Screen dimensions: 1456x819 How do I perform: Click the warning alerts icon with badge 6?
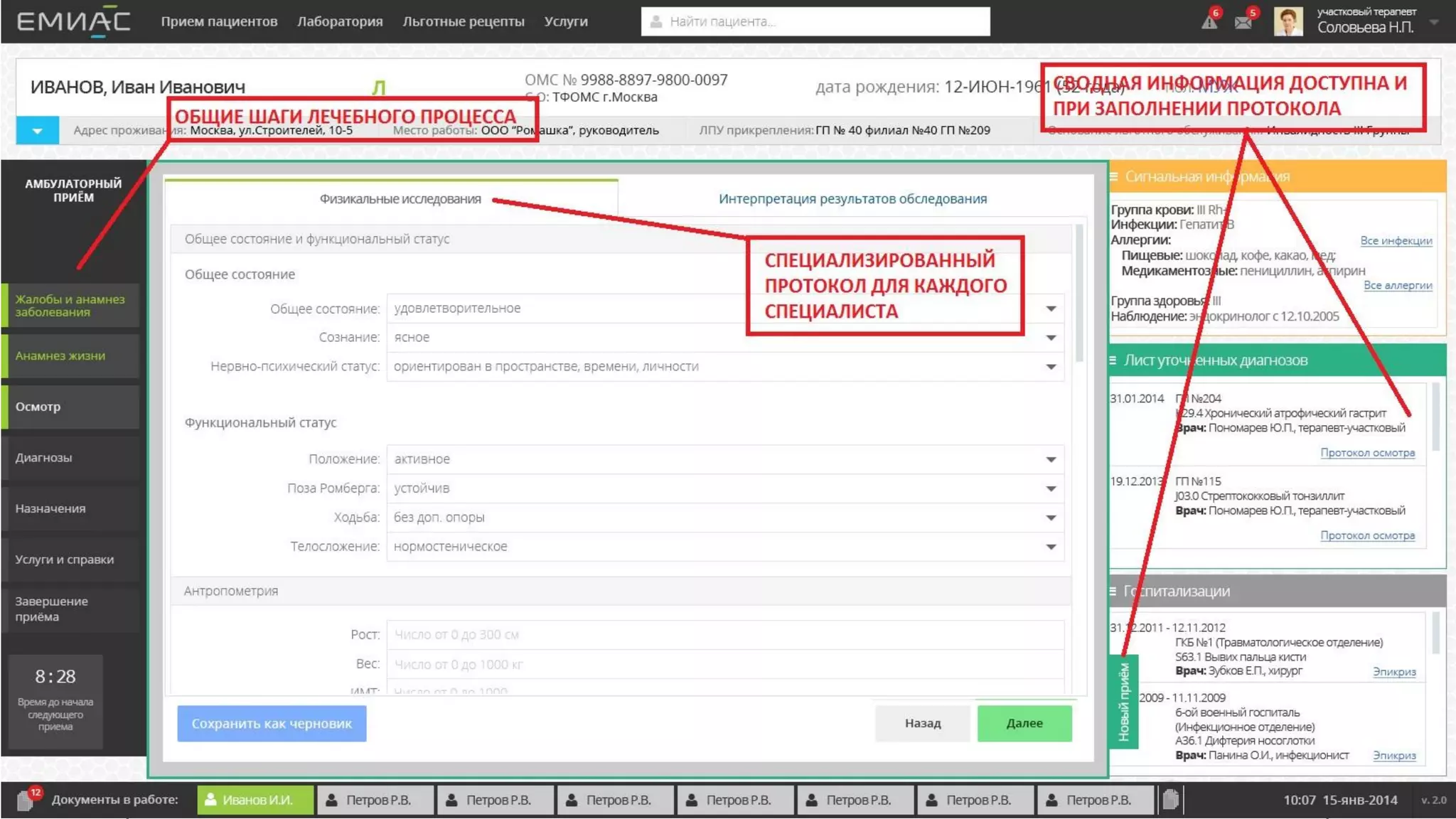pyautogui.click(x=1209, y=21)
